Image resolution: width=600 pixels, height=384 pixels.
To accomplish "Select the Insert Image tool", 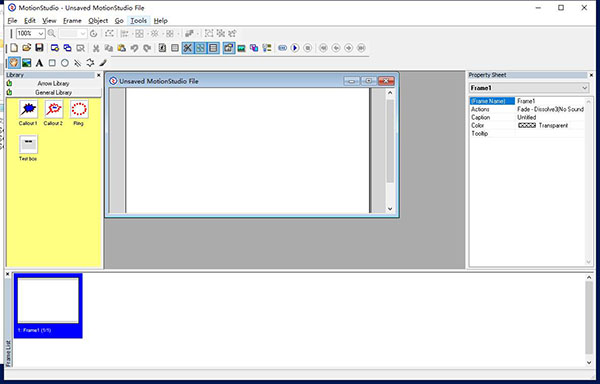I will click(26, 63).
